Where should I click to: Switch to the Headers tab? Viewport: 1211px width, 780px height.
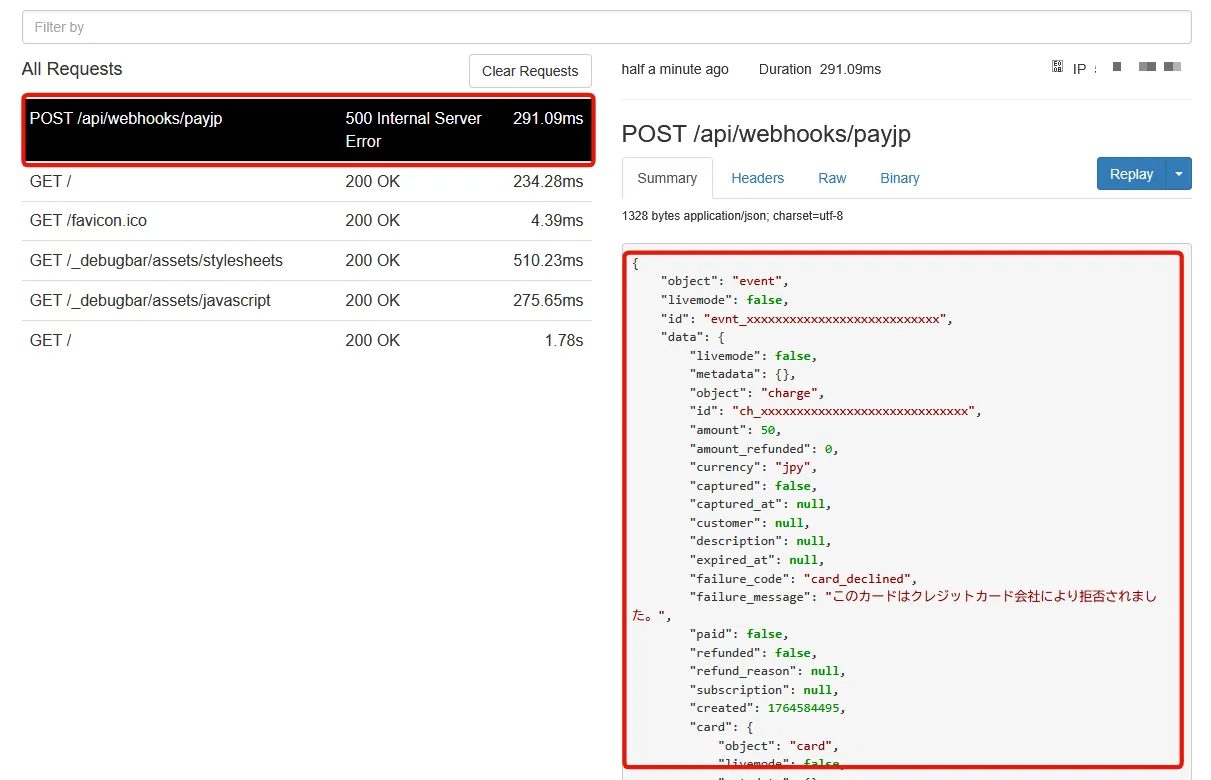click(757, 178)
